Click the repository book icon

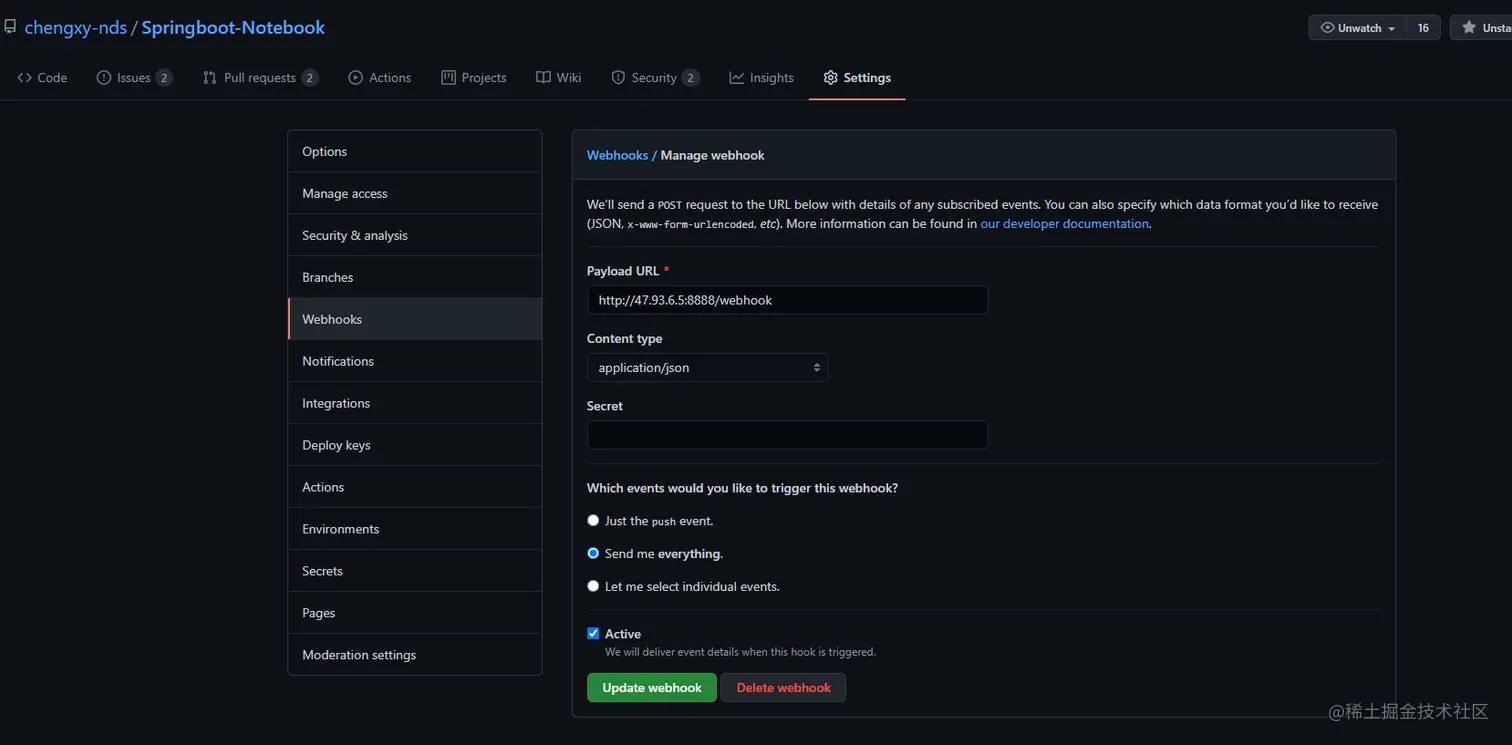(x=9, y=27)
